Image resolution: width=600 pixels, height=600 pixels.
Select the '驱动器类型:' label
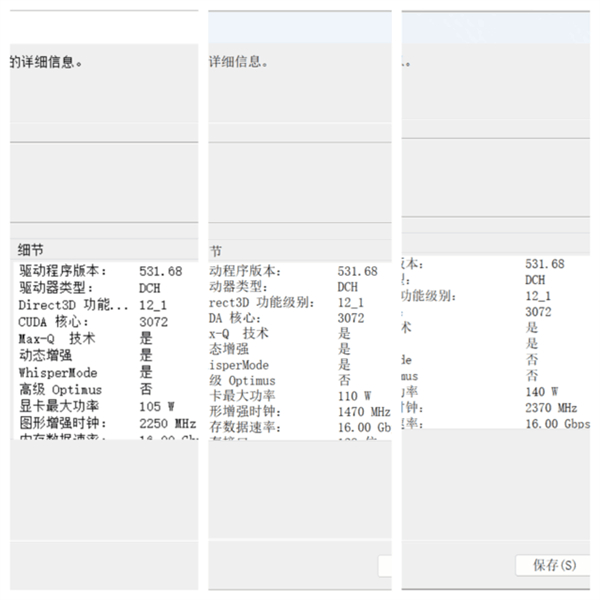56,288
